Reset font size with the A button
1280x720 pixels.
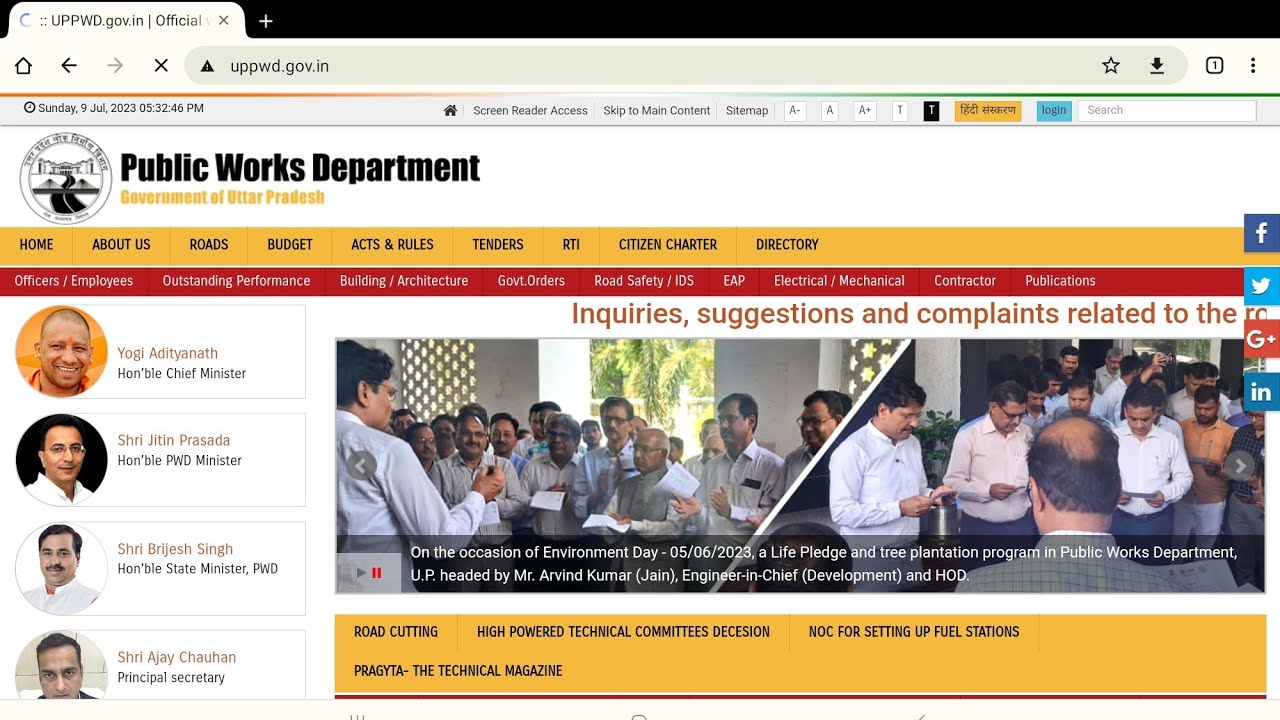829,111
